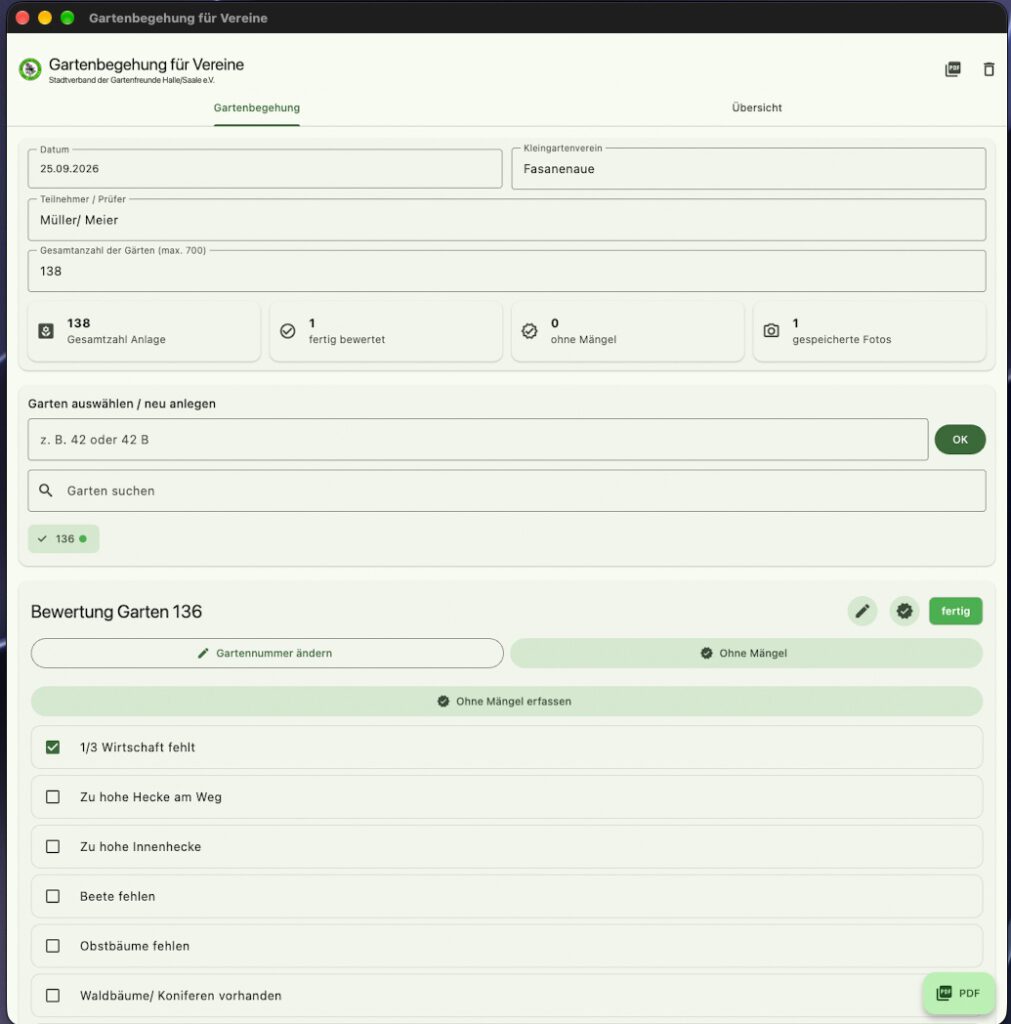Enable the Zu hohe Innenhecke checkbox
Screen dimensions: 1011x1024
pos(53,846)
